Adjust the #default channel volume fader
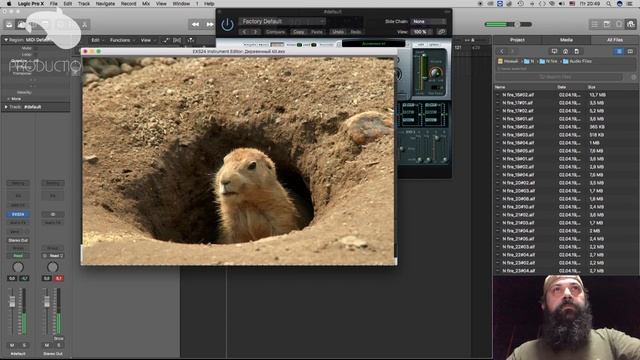 pos(12,302)
